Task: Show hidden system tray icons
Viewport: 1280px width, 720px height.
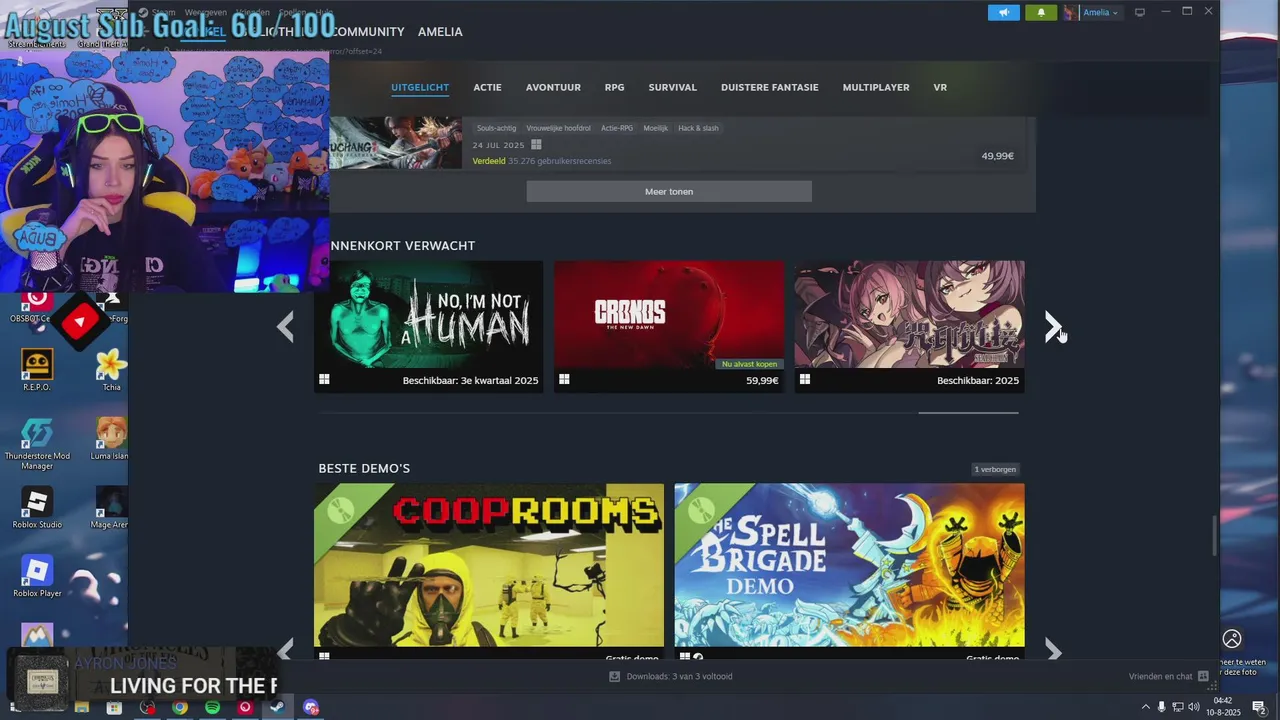Action: tap(1145, 707)
